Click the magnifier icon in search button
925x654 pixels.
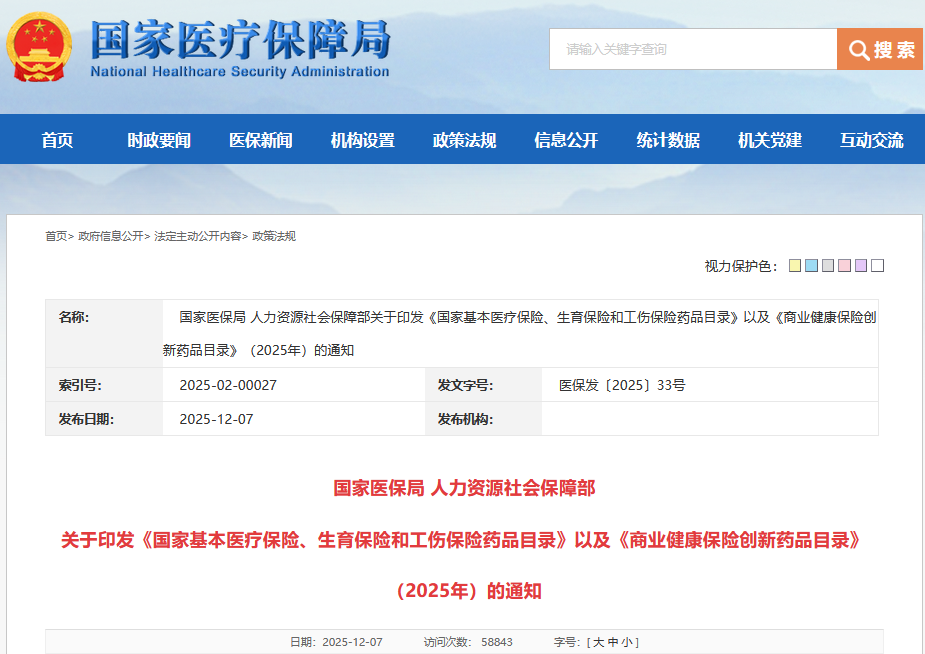click(x=858, y=50)
